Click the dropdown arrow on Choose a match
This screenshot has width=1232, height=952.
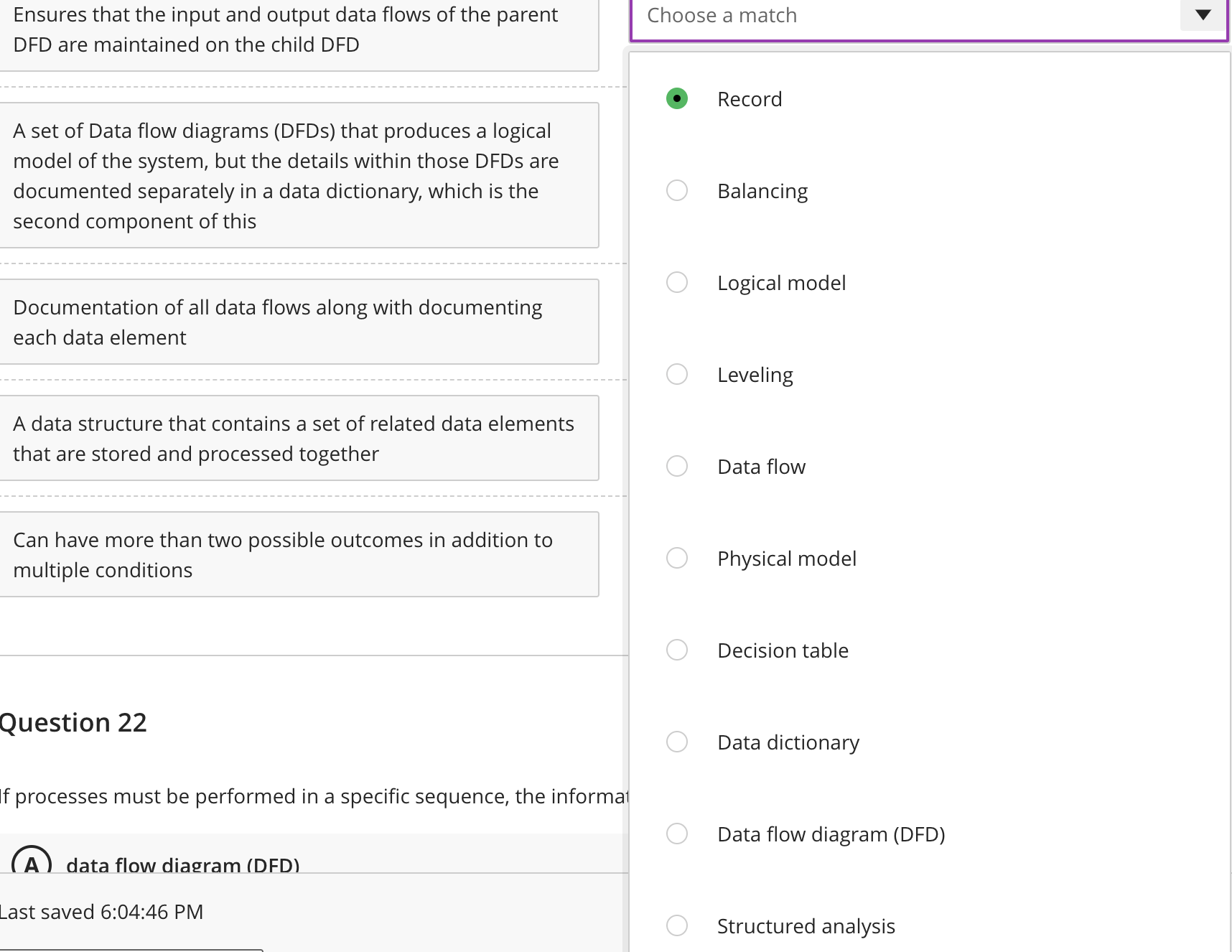[x=1201, y=15]
